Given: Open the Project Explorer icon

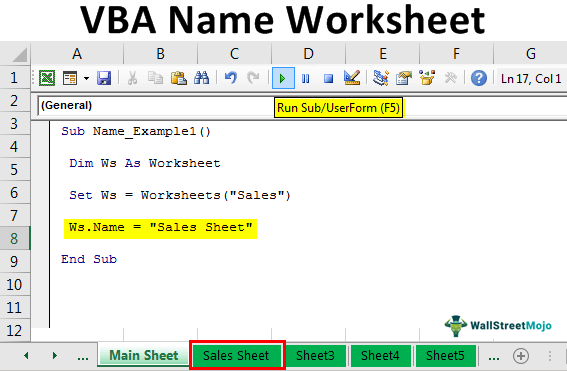Looking at the screenshot, I should click(x=381, y=78).
